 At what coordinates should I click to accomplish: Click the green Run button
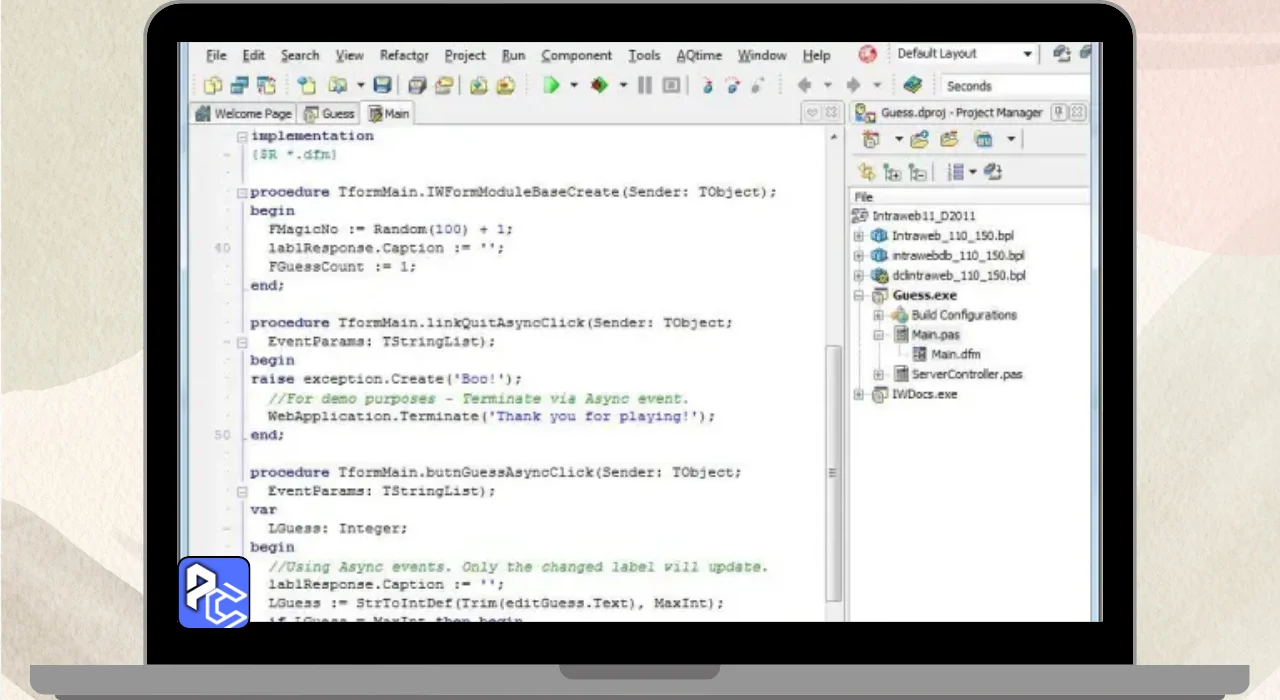pyautogui.click(x=551, y=86)
